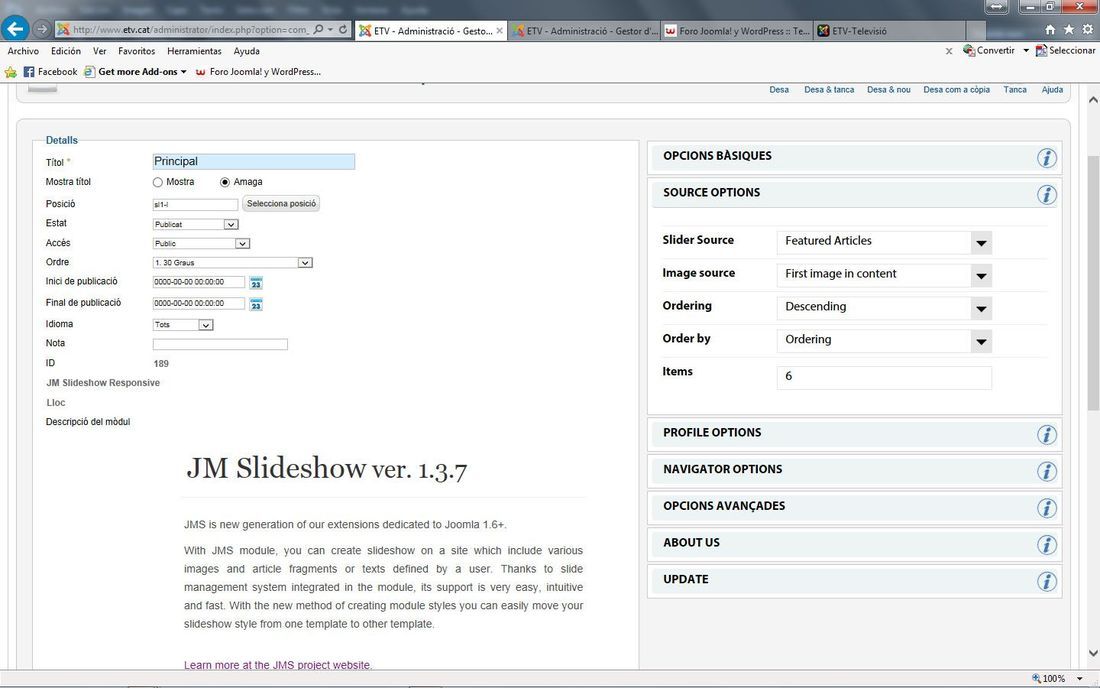This screenshot has height=688, width=1100.
Task: Click the Nota input field
Action: click(220, 344)
